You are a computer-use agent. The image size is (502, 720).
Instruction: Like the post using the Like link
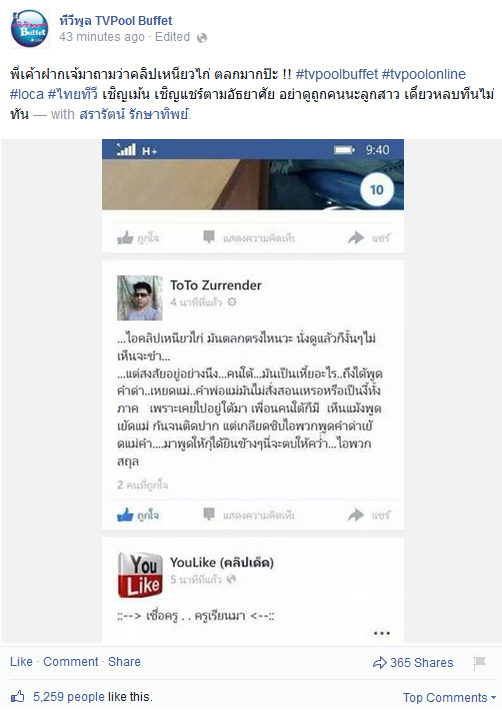click(21, 662)
